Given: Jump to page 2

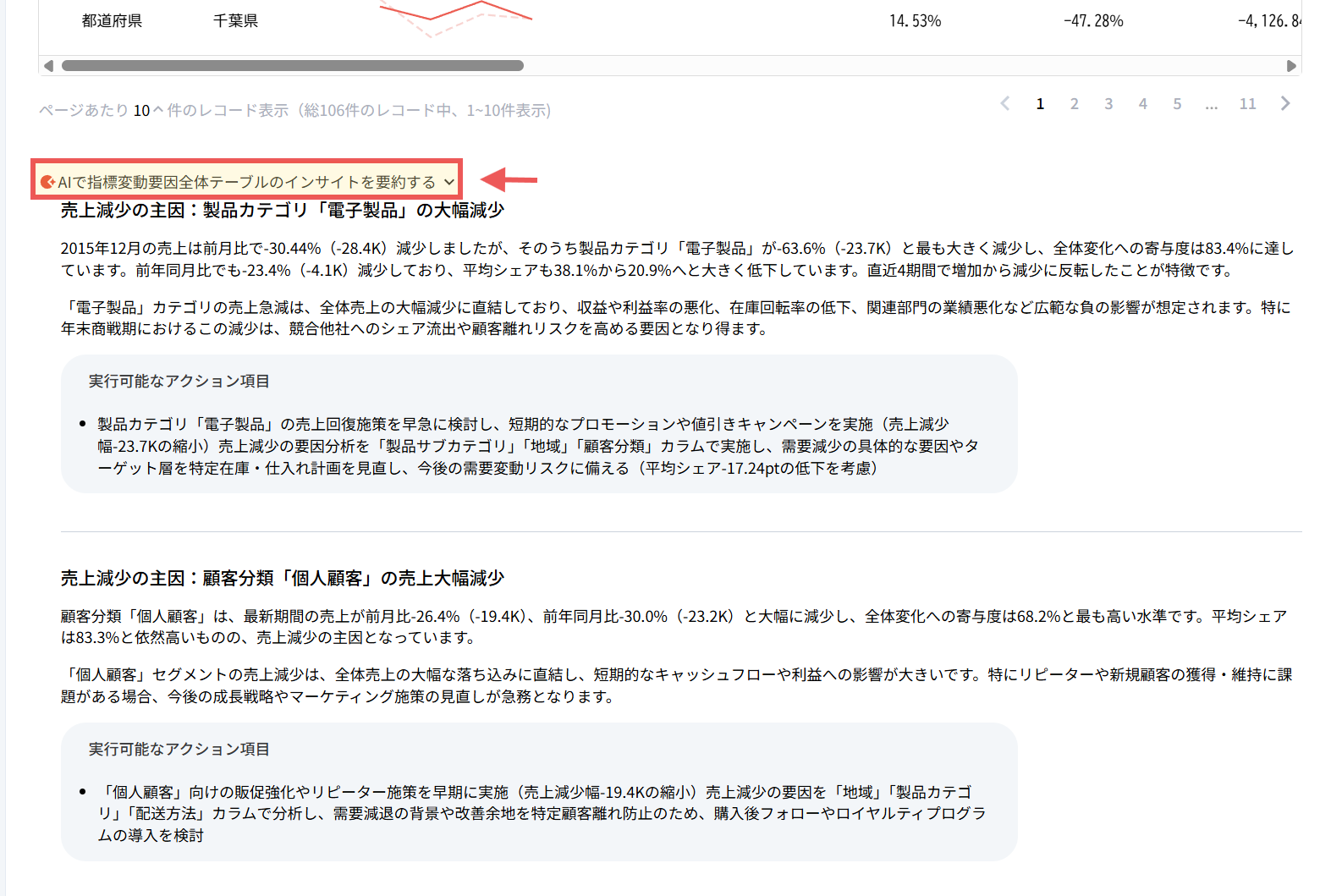Looking at the screenshot, I should pos(1074,103).
